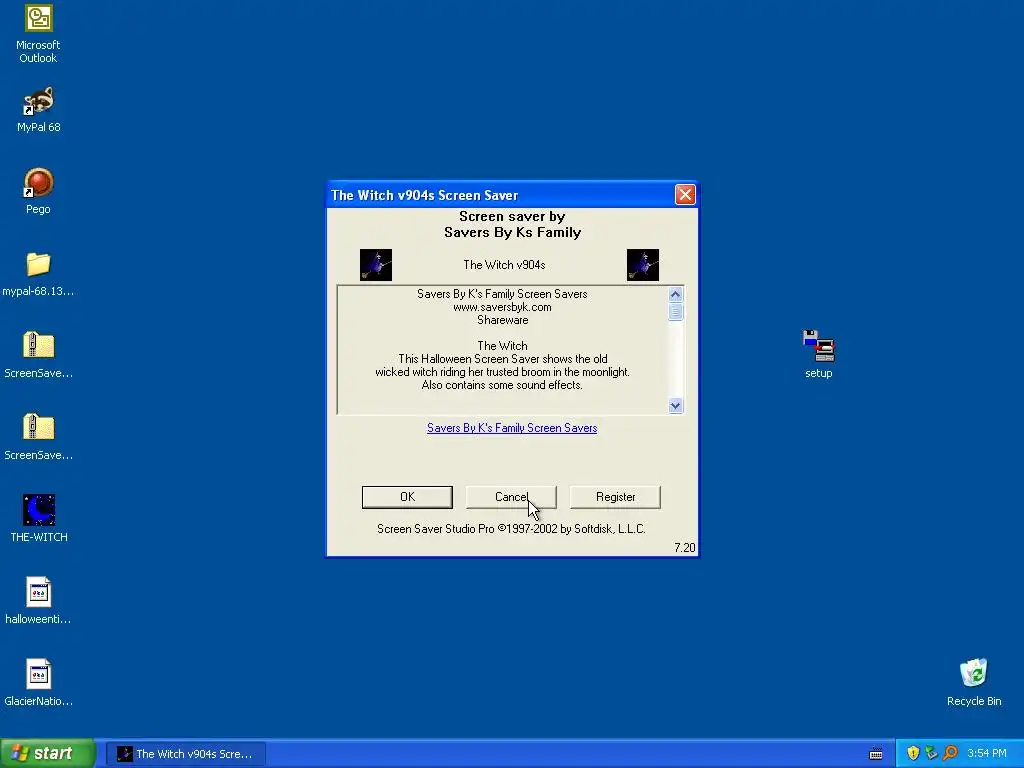The width and height of the screenshot is (1024, 768).
Task: Click The Witch v904s label
Action: (504, 265)
